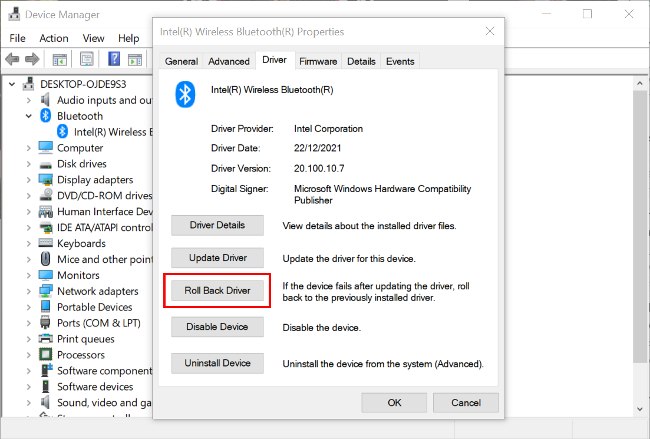650x439 pixels.
Task: Select the Driver tab
Action: (x=274, y=60)
